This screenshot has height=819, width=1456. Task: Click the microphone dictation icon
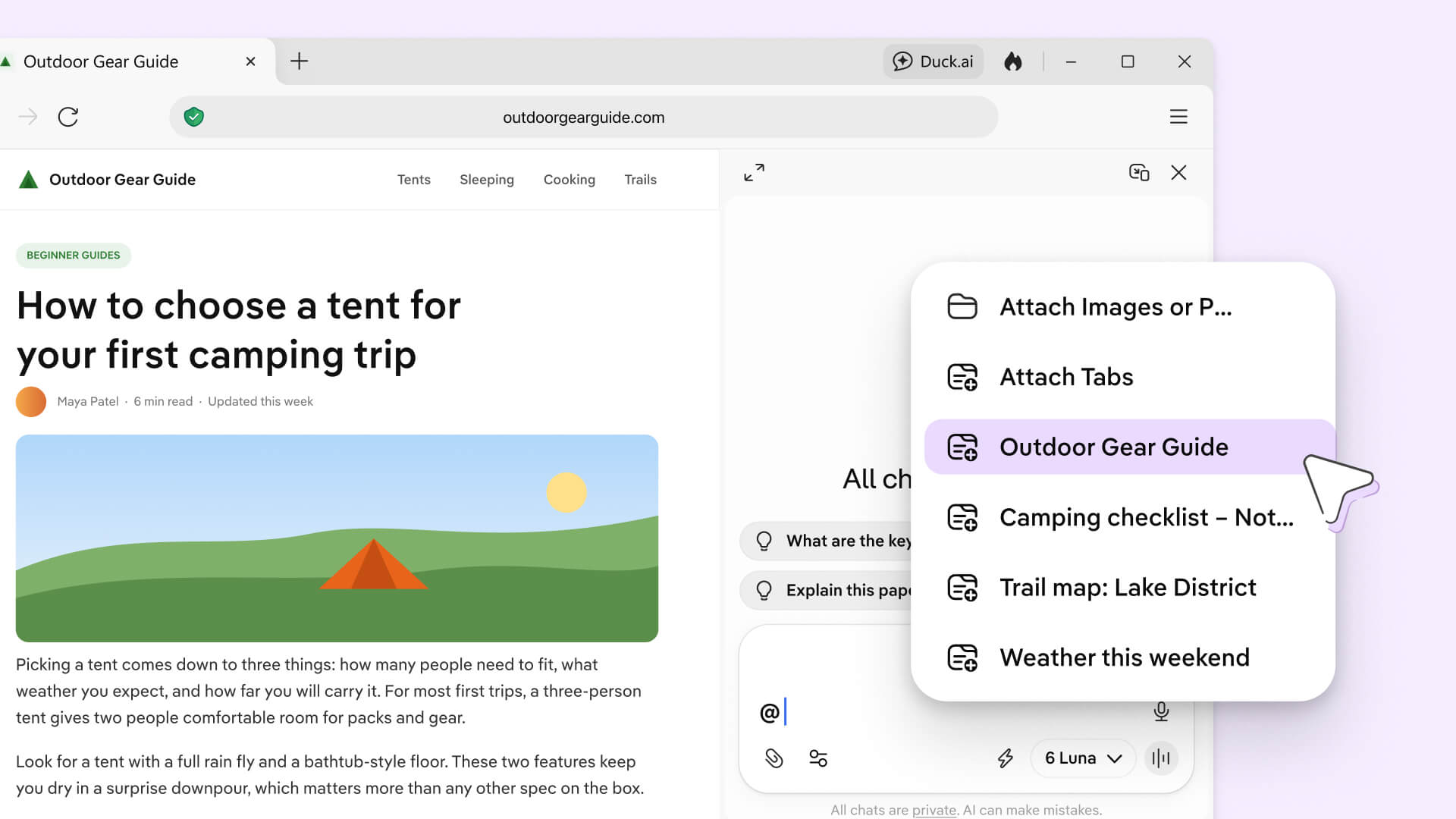[x=1161, y=711]
